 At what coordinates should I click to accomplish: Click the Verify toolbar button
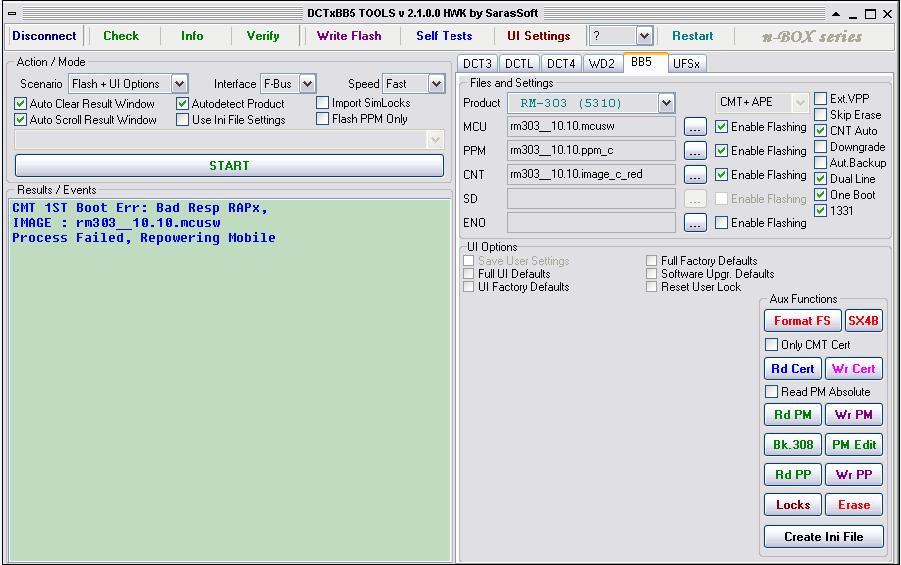pyautogui.click(x=263, y=36)
